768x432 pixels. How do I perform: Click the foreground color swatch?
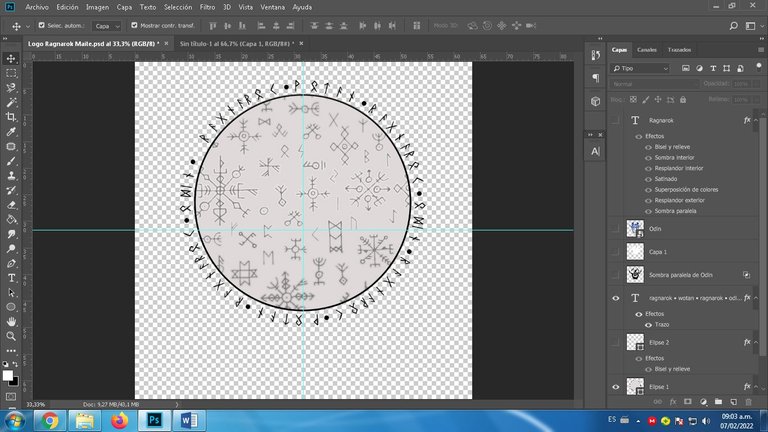coord(7,376)
